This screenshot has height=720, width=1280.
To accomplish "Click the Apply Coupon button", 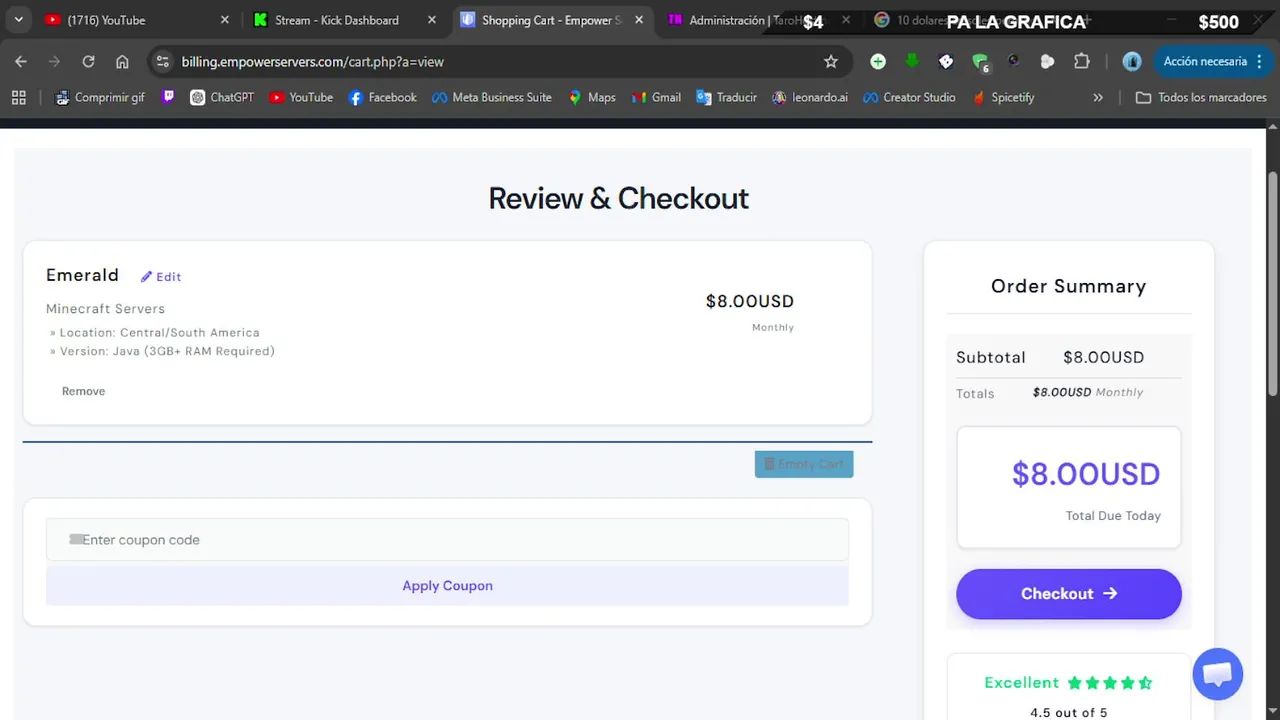I will click(447, 586).
